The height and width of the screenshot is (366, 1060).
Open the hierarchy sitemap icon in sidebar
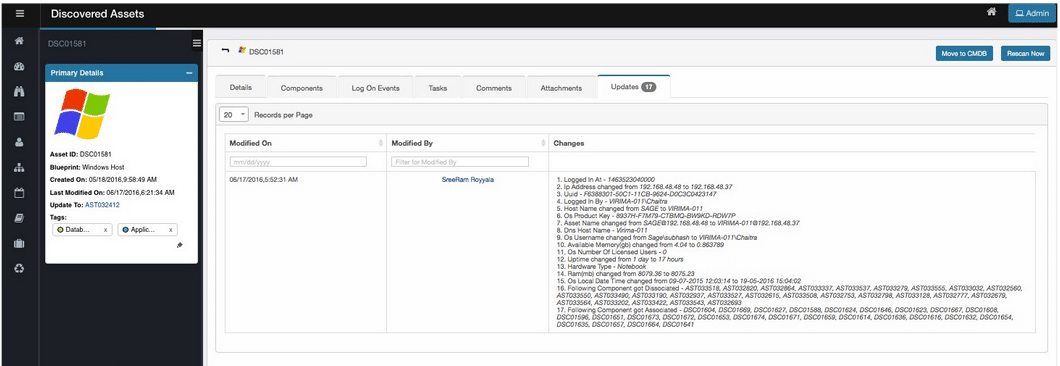20,167
